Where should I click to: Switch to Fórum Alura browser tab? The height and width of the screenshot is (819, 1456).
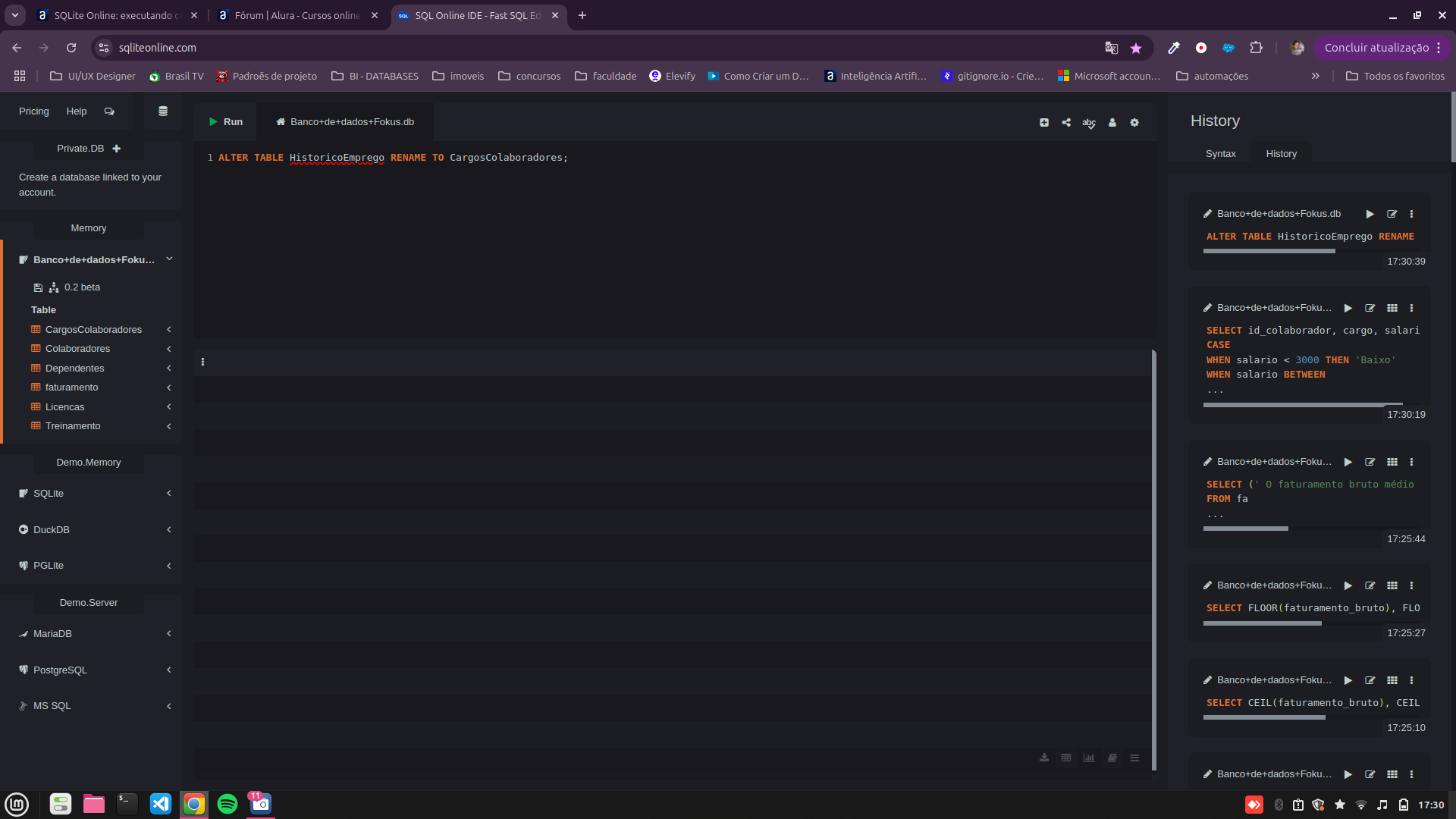click(297, 15)
